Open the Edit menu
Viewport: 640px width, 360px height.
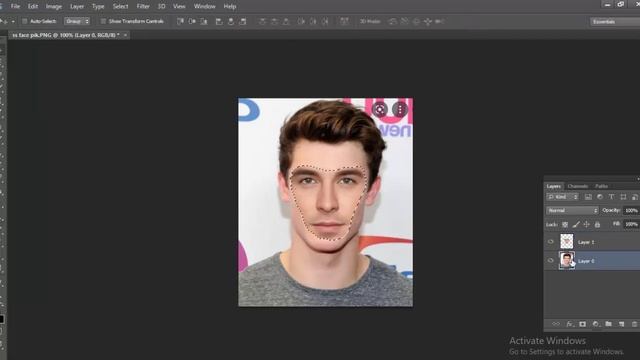point(33,7)
